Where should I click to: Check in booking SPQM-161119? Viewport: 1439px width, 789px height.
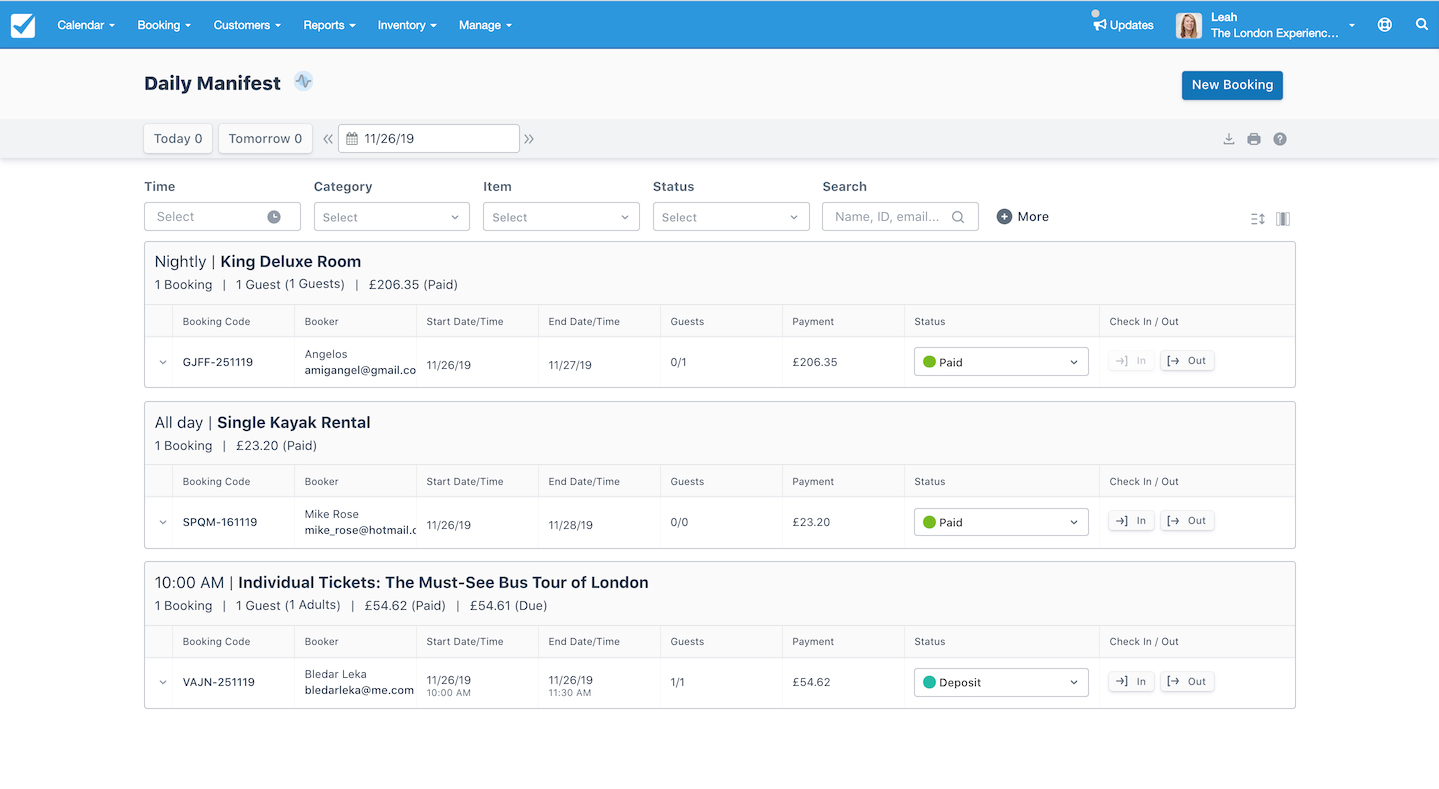1131,521
